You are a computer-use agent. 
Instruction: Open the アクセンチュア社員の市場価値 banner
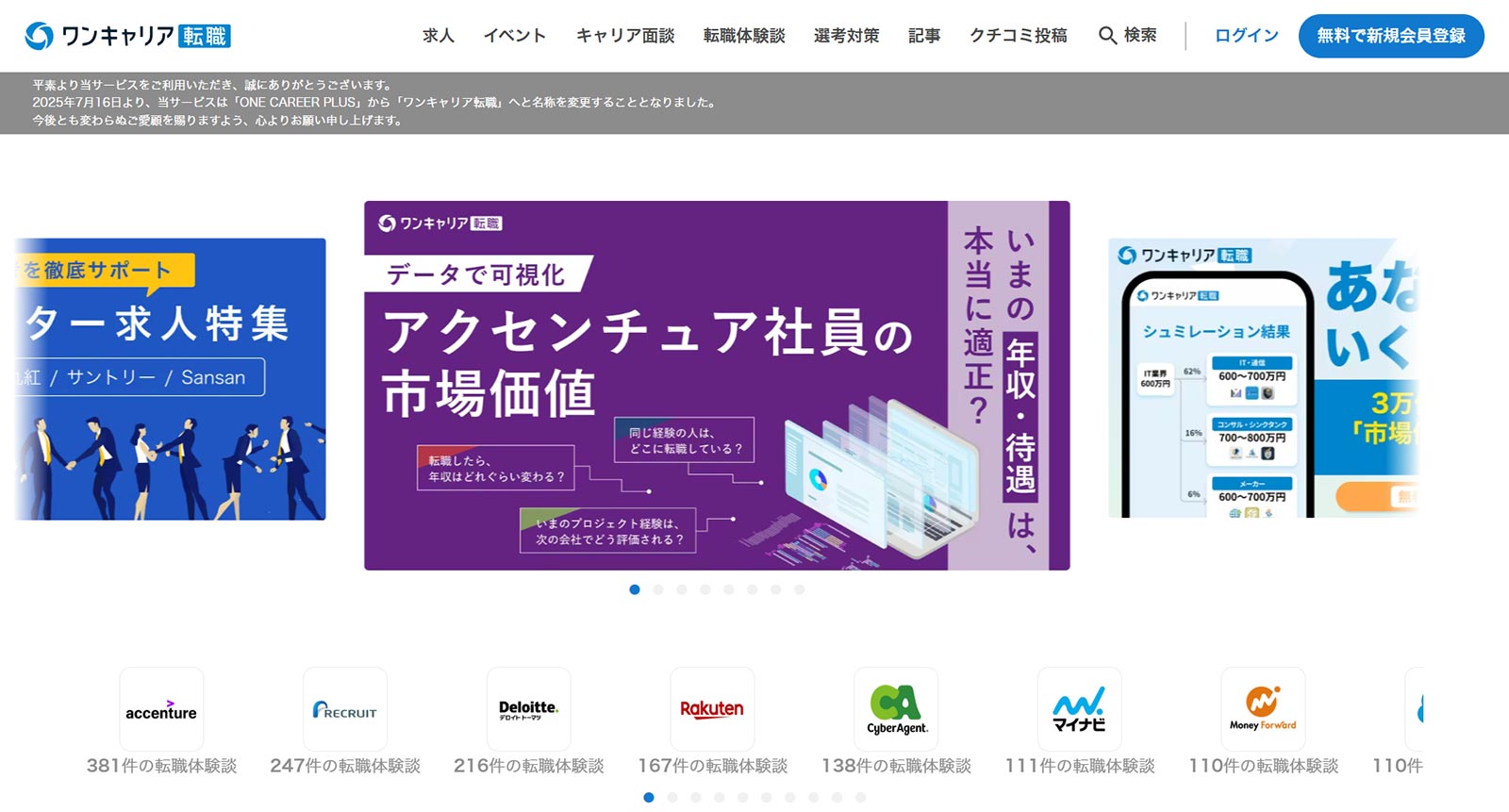pos(717,385)
